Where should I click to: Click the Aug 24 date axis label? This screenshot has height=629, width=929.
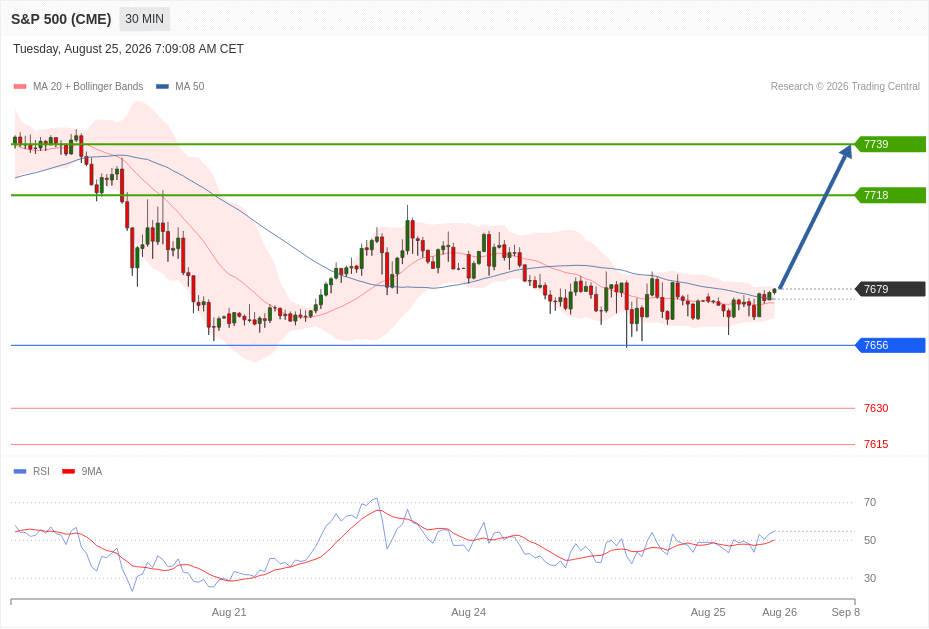coord(469,612)
